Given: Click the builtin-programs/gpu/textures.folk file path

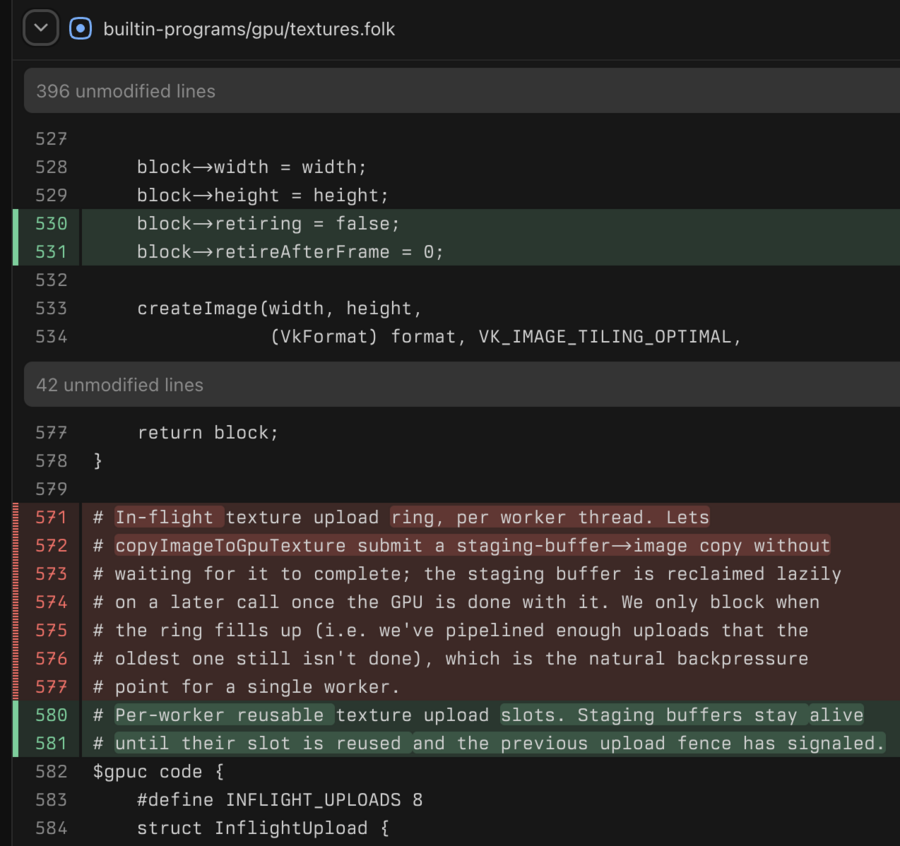Looking at the screenshot, I should pos(249,29).
